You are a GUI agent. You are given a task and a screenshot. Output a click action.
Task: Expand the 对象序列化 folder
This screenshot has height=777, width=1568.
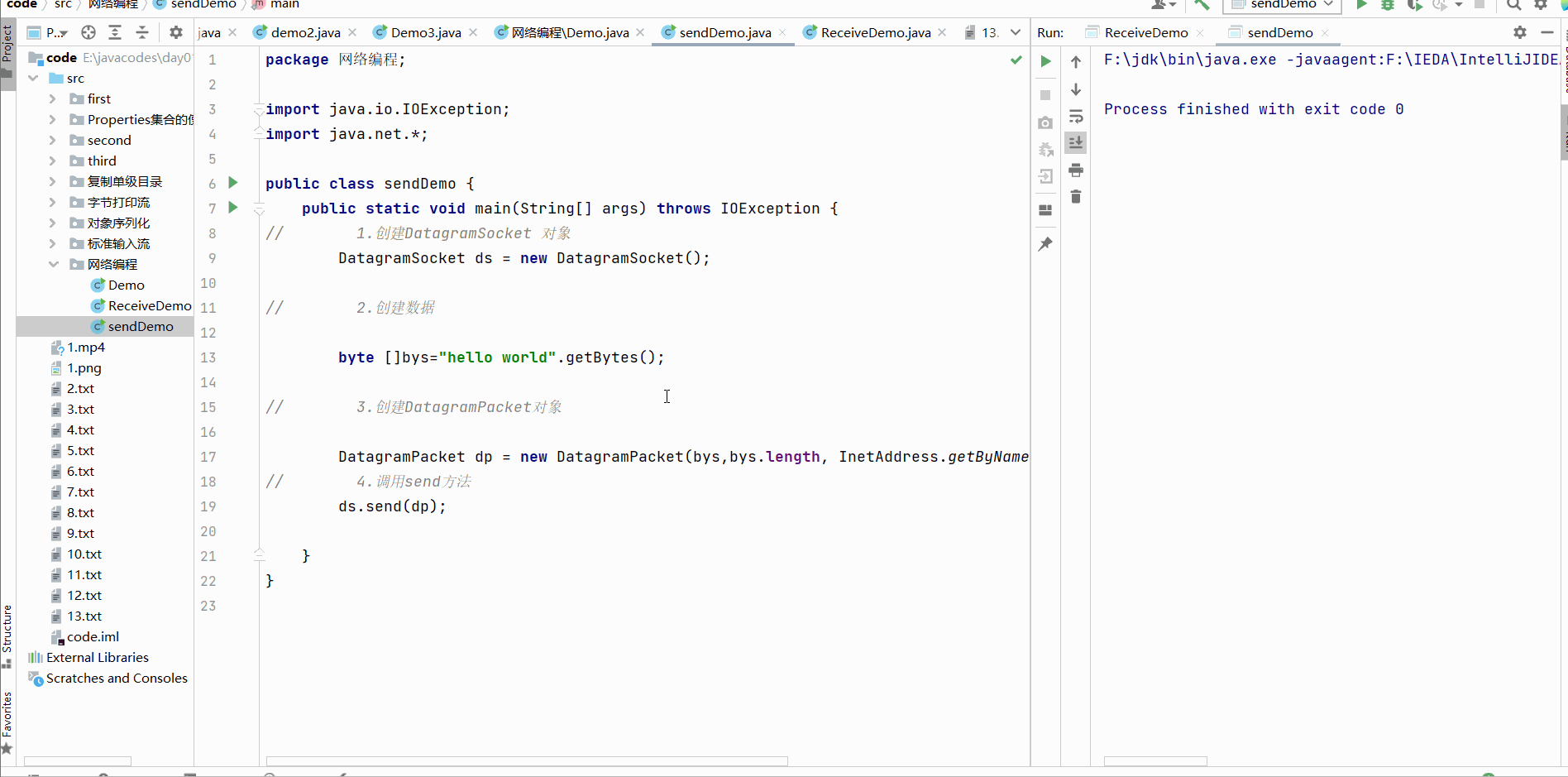(53, 223)
